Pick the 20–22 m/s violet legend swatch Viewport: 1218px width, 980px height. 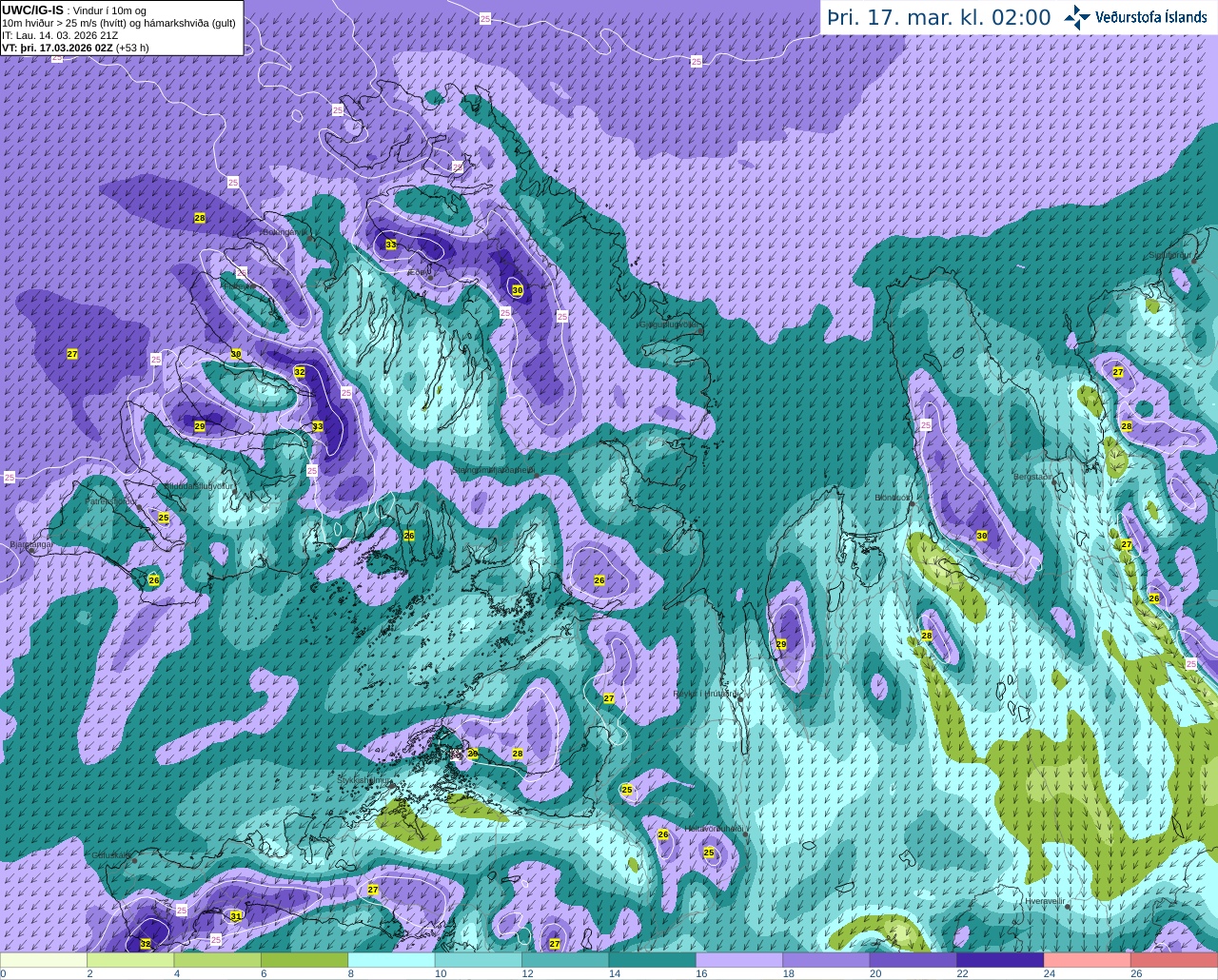913,960
